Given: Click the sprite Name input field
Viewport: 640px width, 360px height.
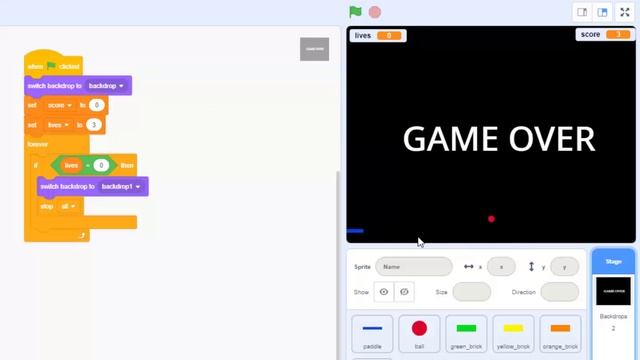Looking at the screenshot, I should [414, 267].
